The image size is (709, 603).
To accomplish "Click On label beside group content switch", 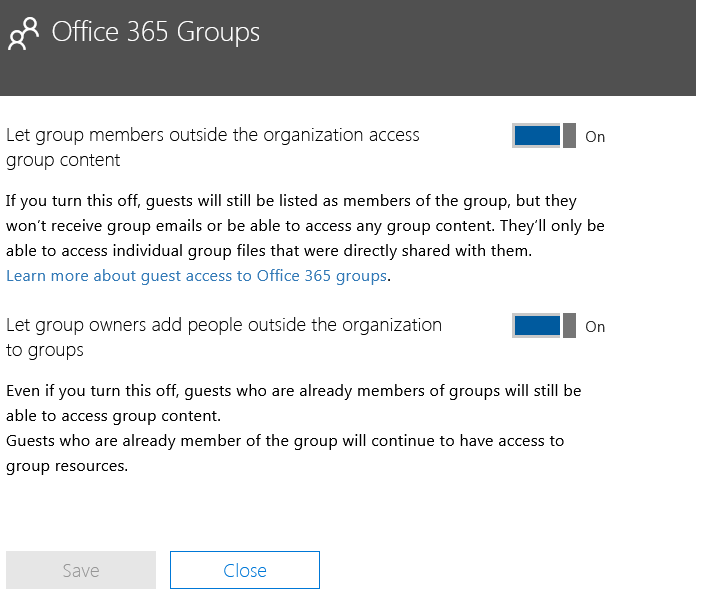I will 595,137.
